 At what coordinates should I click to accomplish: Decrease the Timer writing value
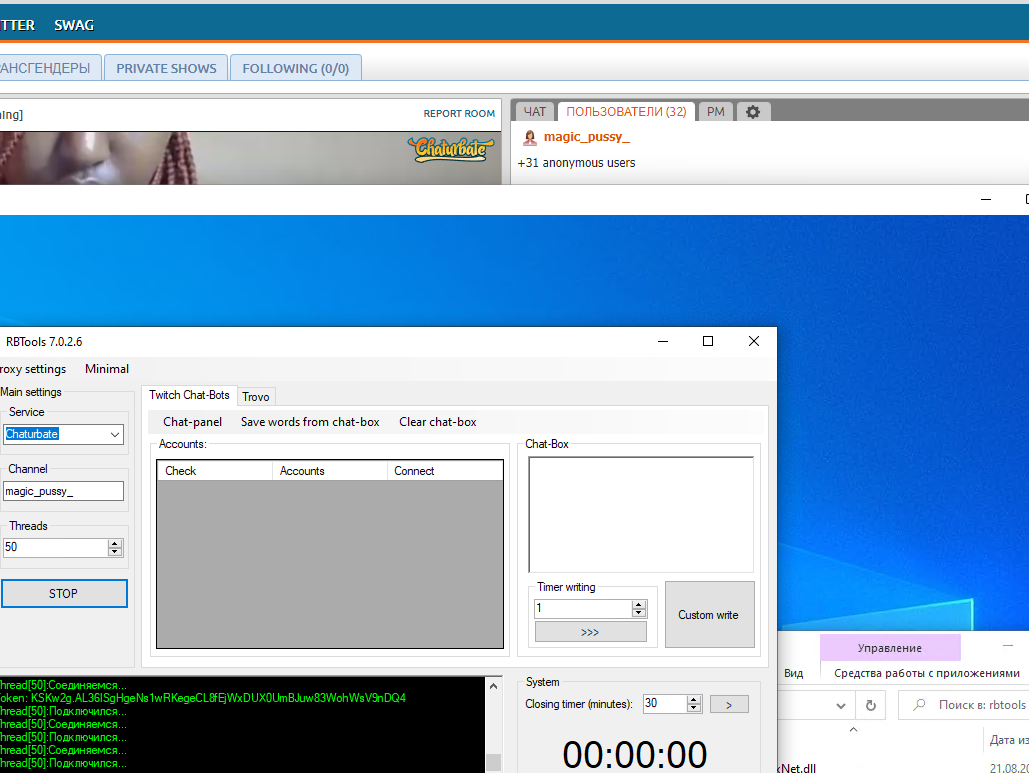639,613
